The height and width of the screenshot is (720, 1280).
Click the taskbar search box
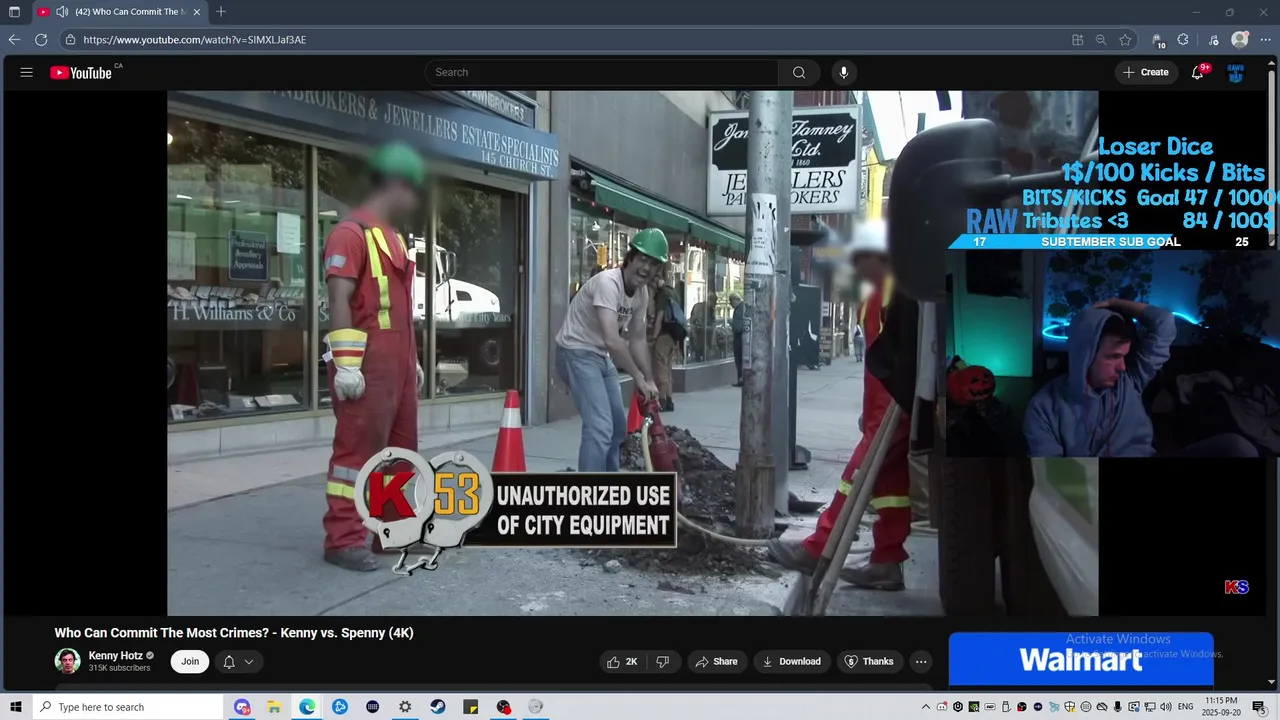coord(130,707)
